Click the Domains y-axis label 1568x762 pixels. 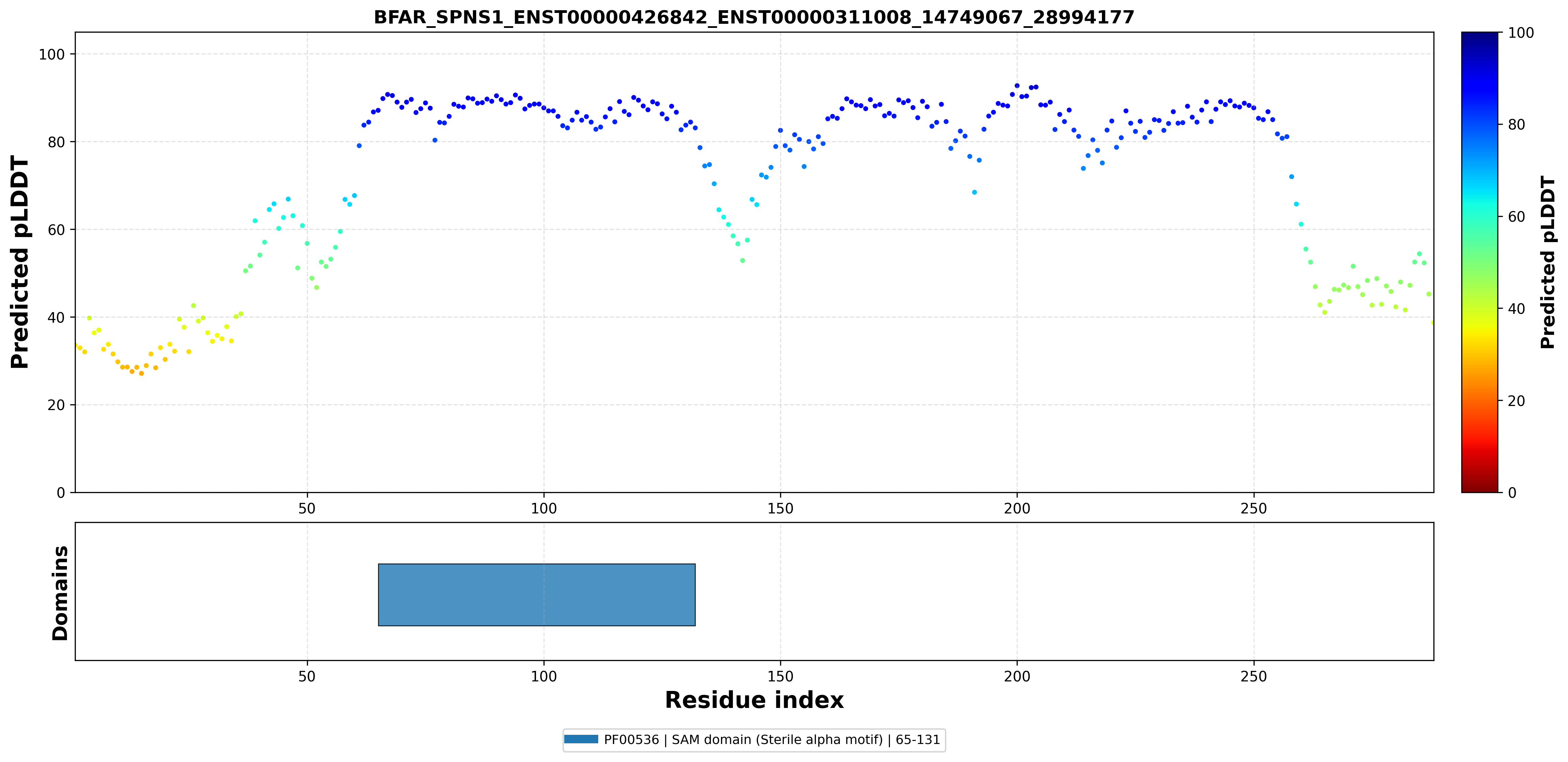pos(60,593)
